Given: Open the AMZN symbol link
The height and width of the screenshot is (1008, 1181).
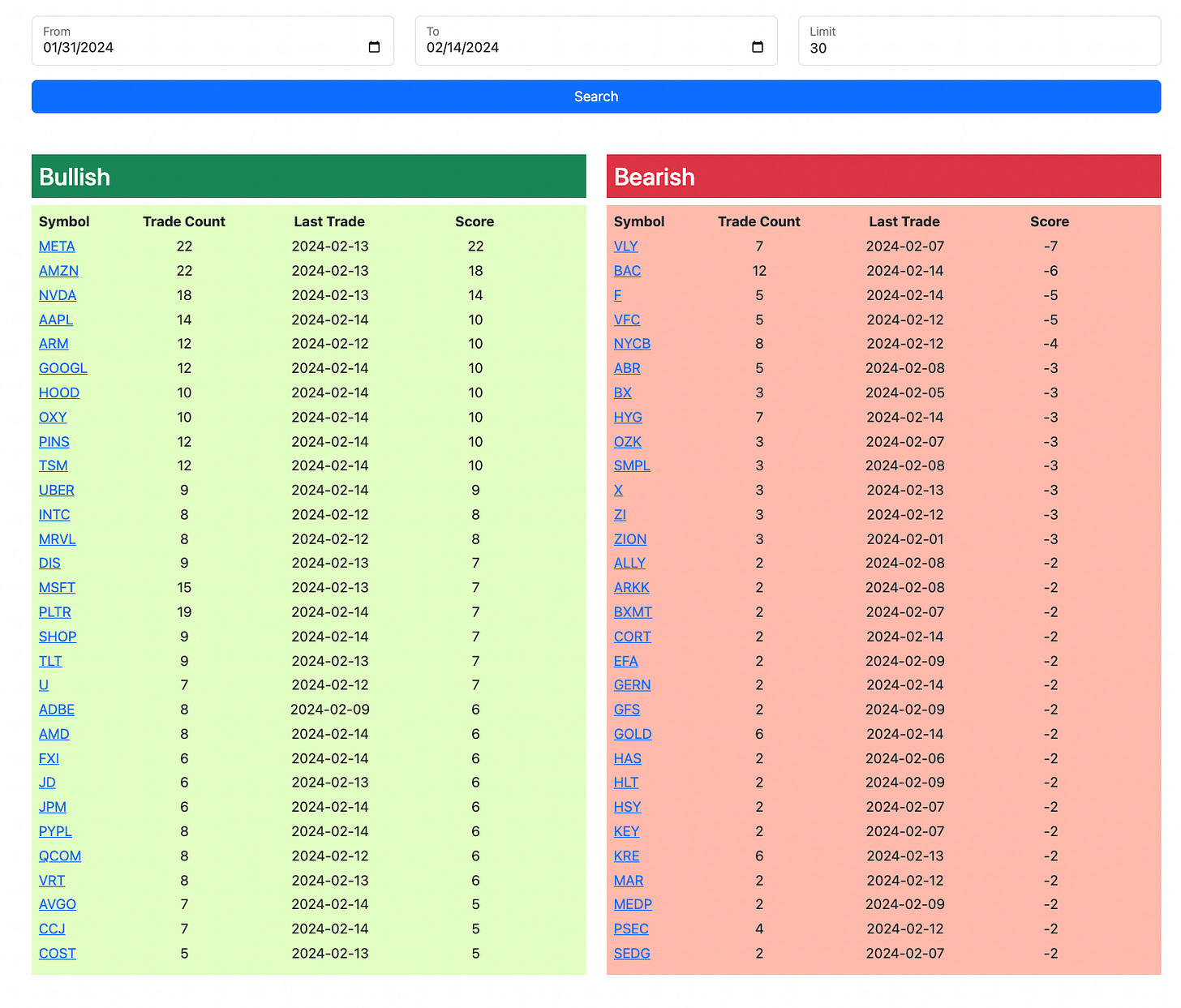Looking at the screenshot, I should (x=58, y=271).
